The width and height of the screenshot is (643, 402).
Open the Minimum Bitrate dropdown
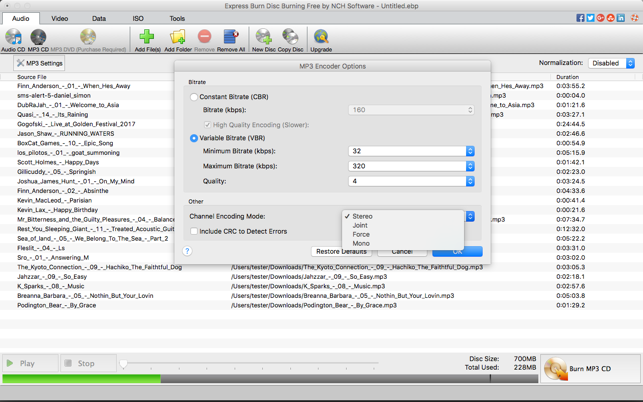point(411,151)
